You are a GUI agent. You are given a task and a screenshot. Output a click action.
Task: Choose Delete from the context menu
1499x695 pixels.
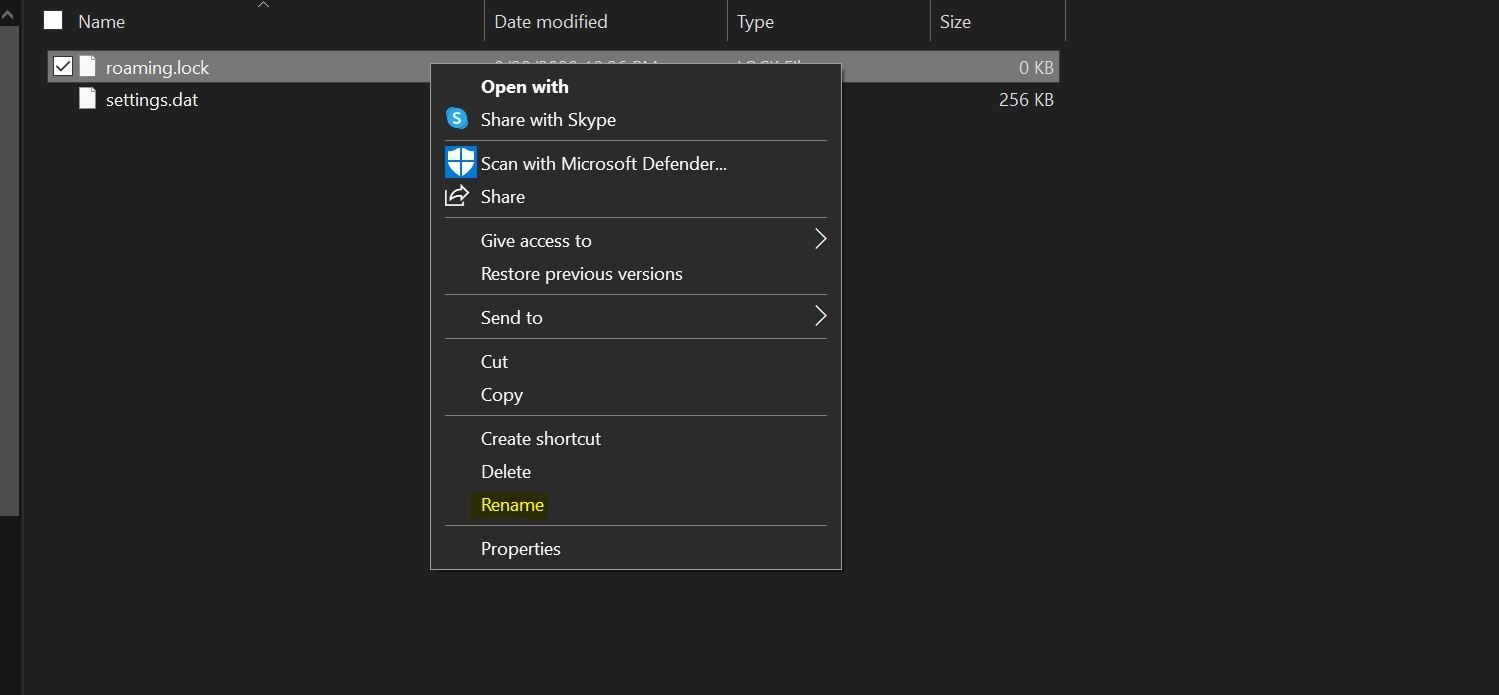[506, 471]
